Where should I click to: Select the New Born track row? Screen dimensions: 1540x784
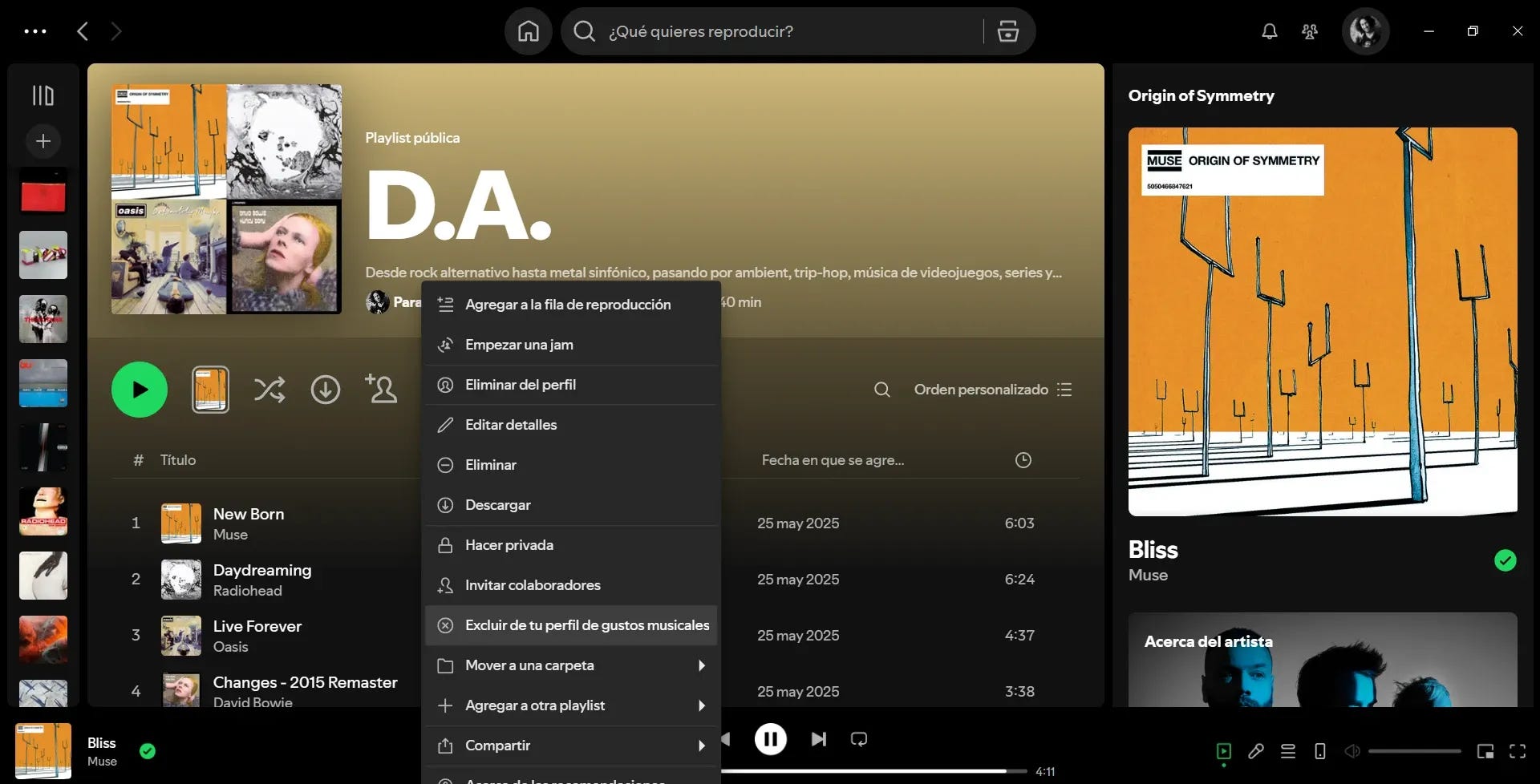pos(596,523)
